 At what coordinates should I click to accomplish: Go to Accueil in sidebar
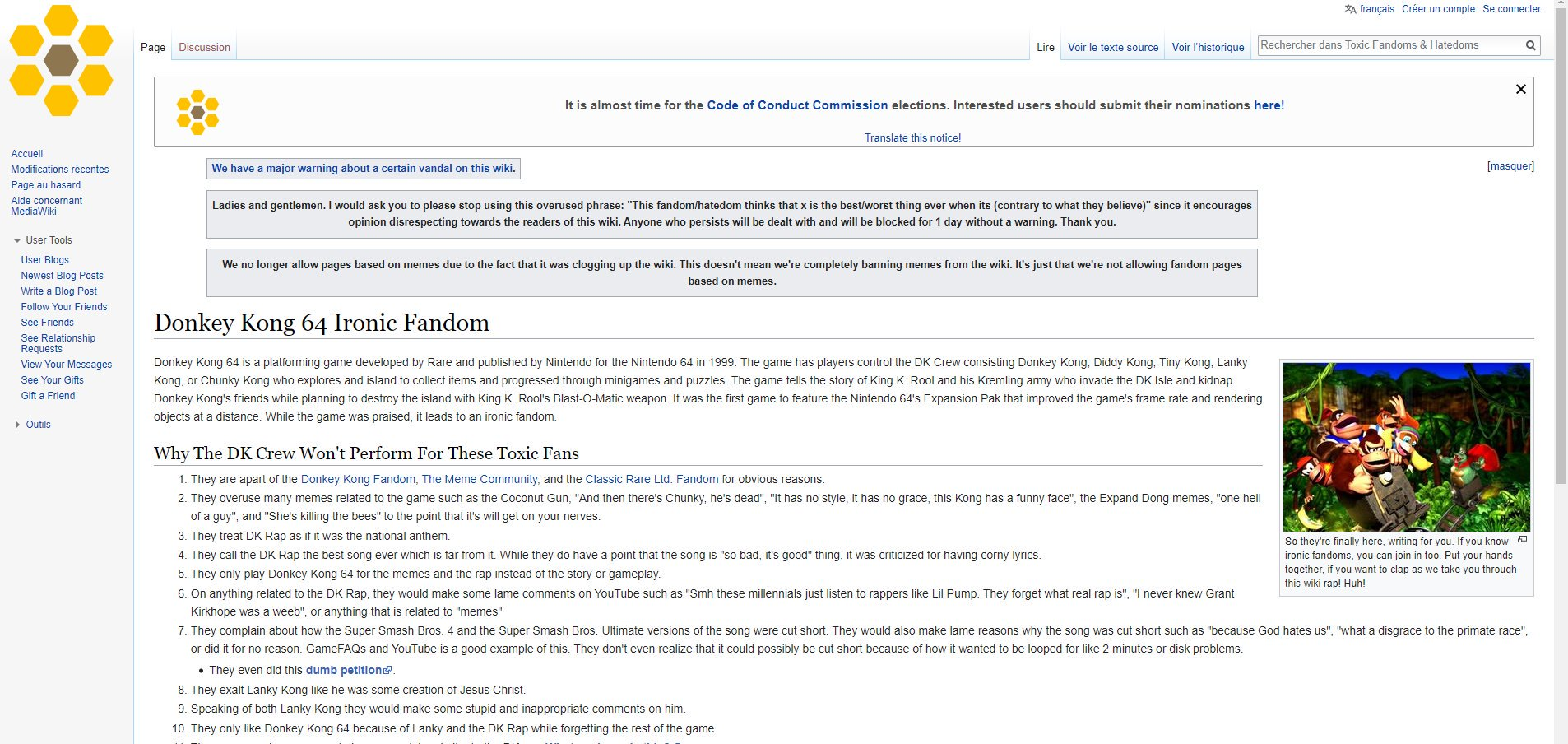pos(27,154)
